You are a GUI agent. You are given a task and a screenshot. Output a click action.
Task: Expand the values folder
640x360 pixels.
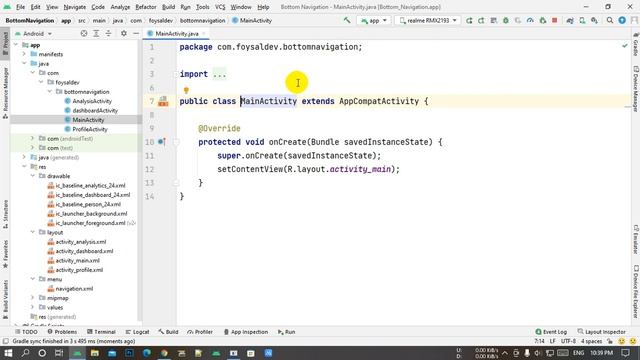(x=33, y=307)
